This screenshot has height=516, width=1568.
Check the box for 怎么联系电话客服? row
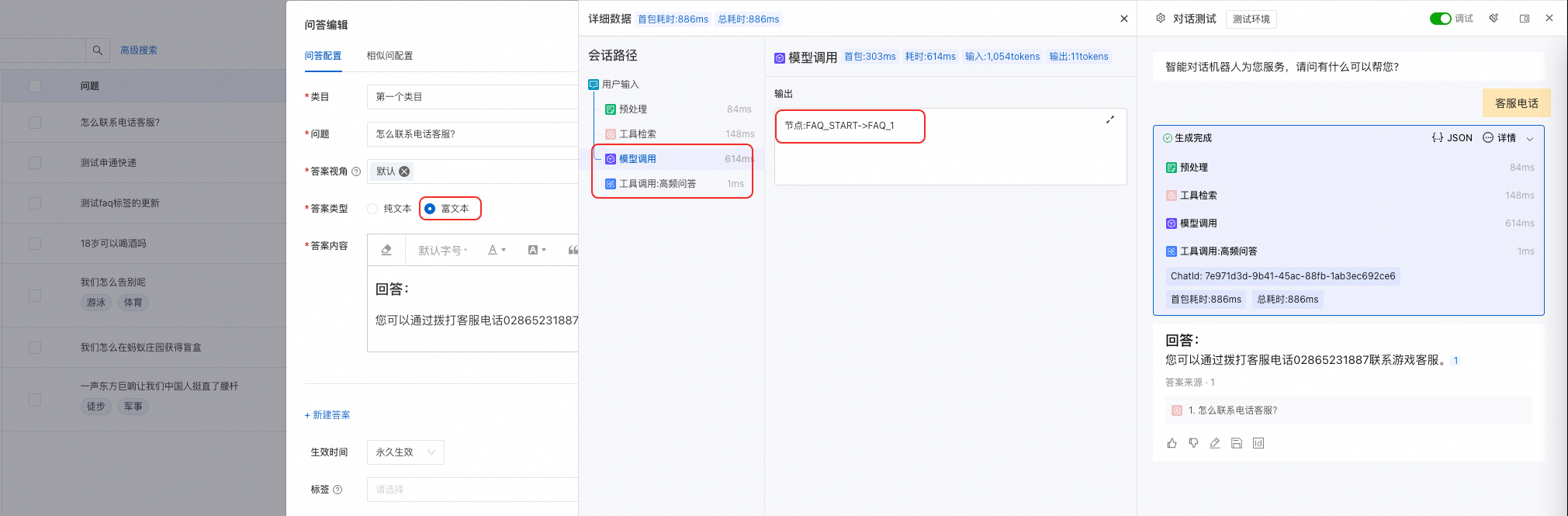point(35,123)
